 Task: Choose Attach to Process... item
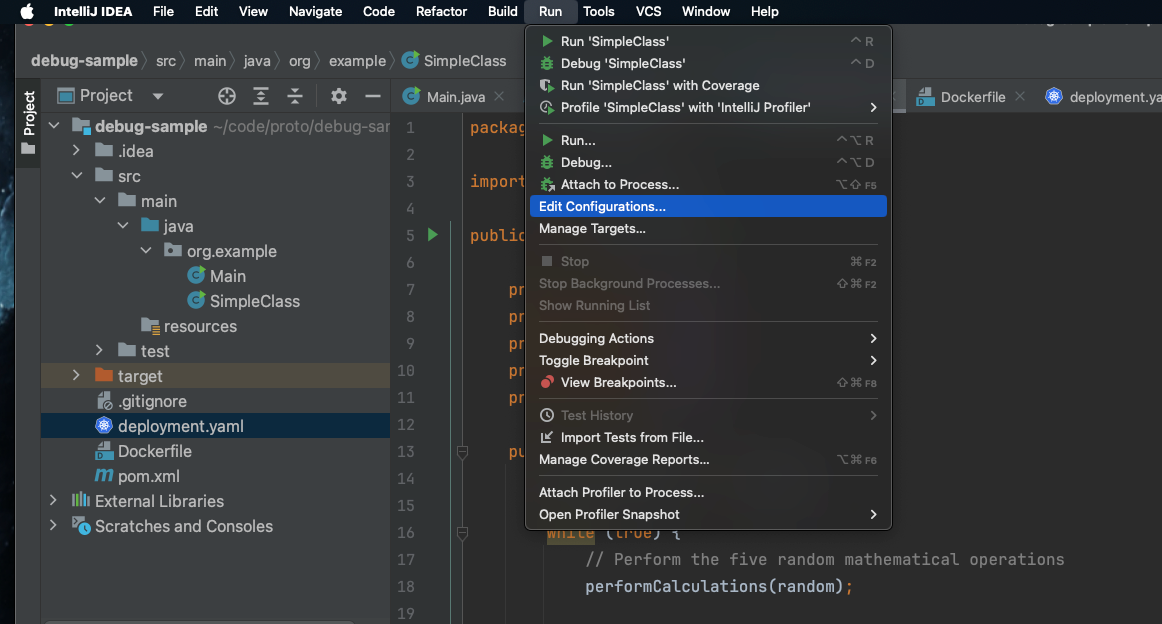click(708, 185)
